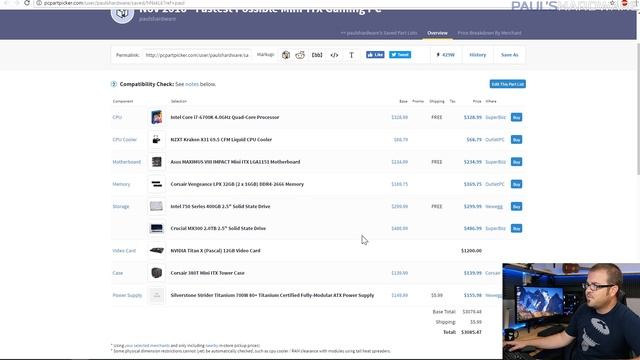
Task: Select the BBCode markup icon
Action: click(x=317, y=55)
